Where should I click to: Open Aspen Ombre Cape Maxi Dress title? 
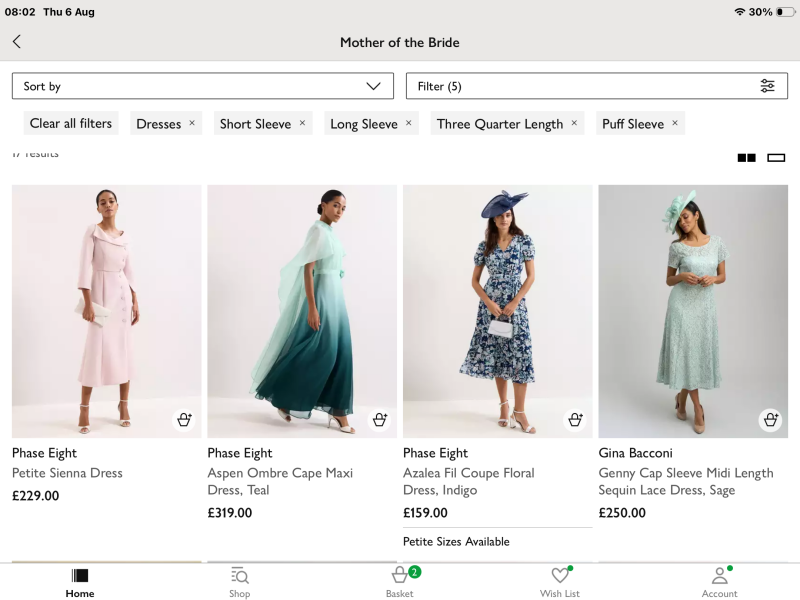[280, 481]
